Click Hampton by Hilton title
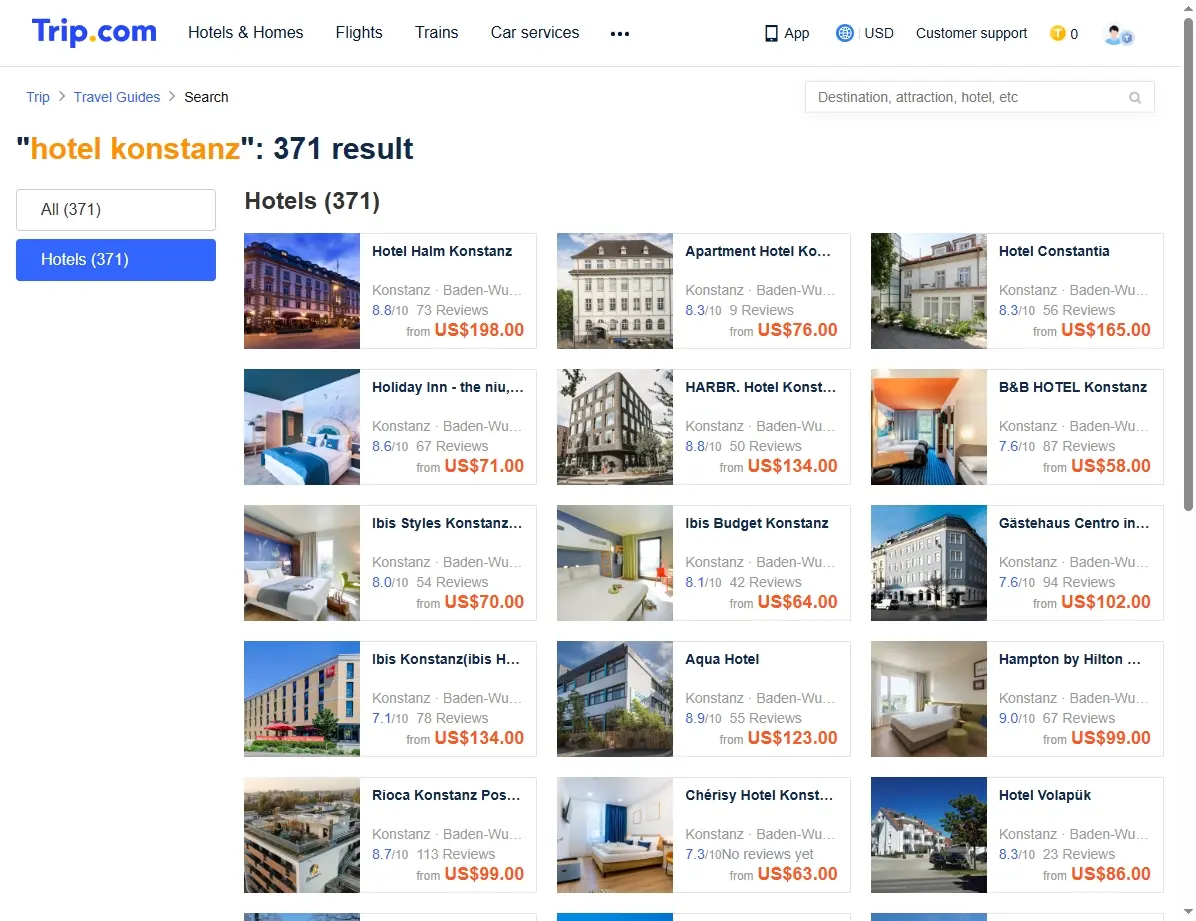Image resolution: width=1196 pixels, height=921 pixels. coord(1070,659)
